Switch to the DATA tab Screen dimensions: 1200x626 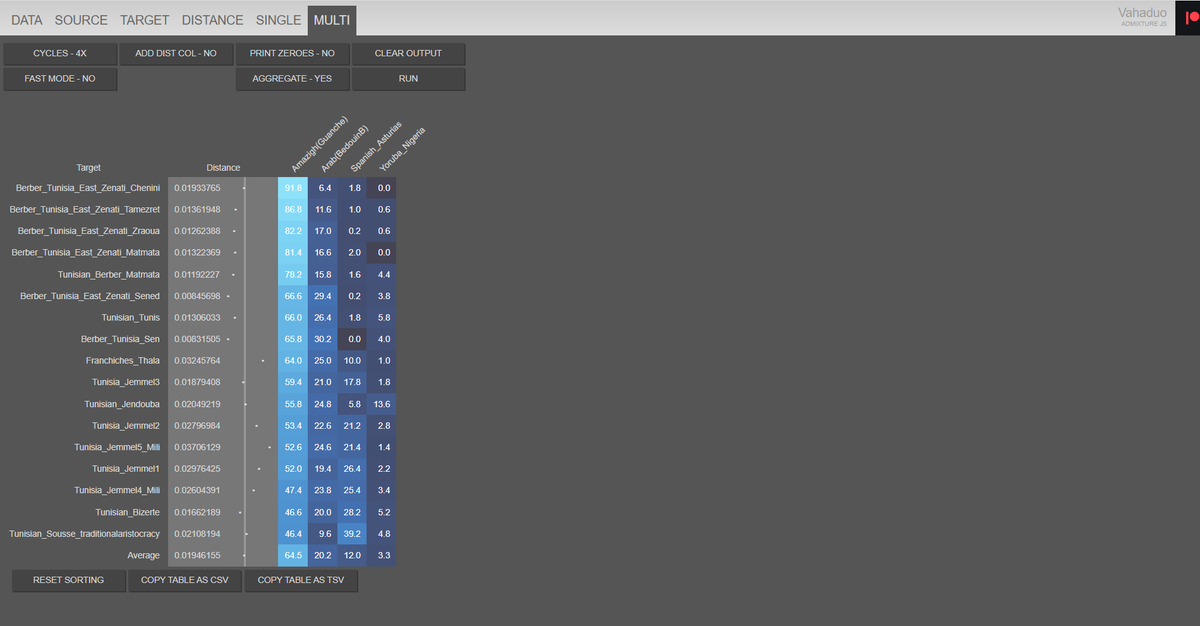[27, 20]
